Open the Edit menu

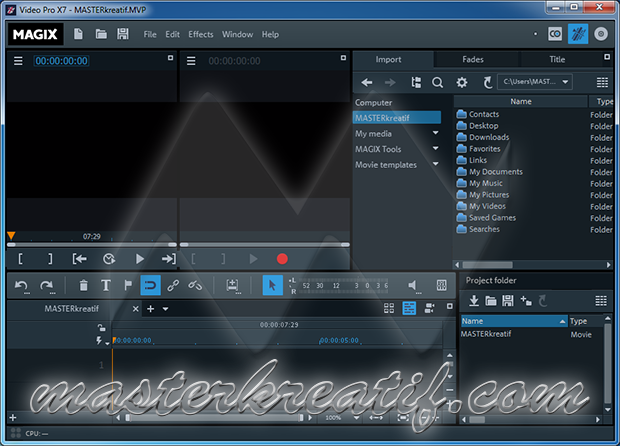click(x=172, y=34)
